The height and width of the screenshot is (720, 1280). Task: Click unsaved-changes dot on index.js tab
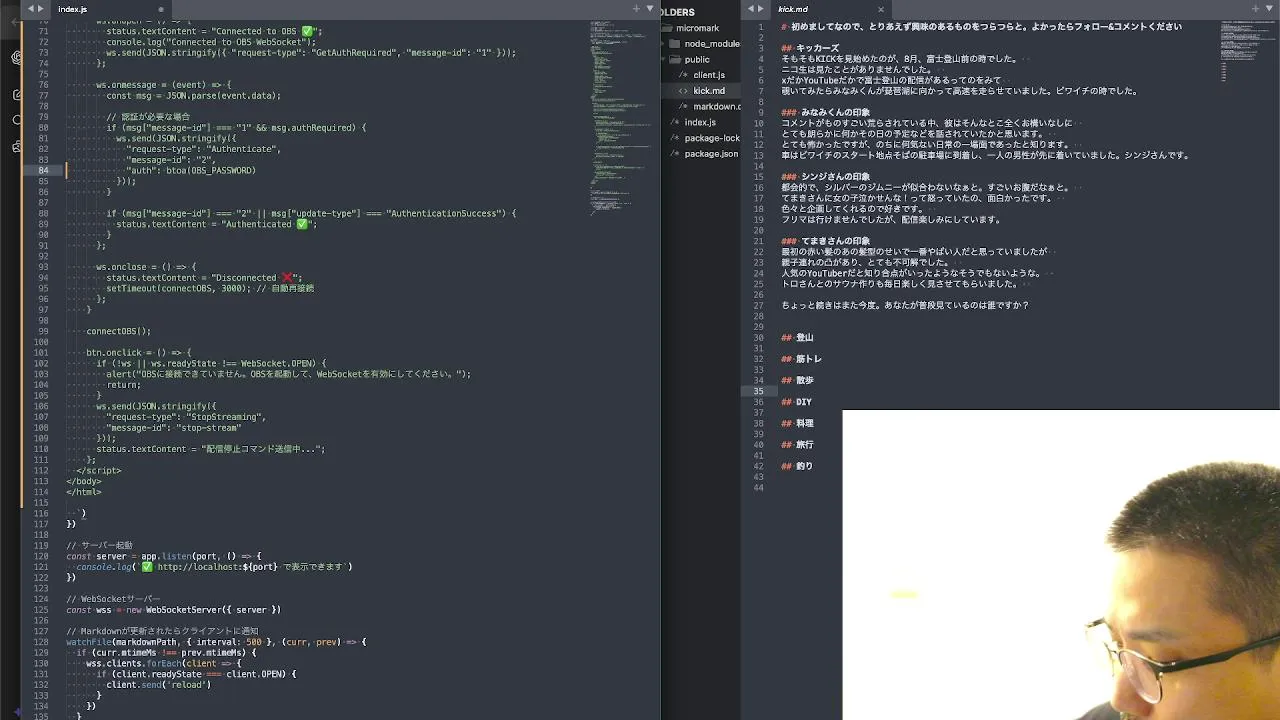[x=161, y=10]
